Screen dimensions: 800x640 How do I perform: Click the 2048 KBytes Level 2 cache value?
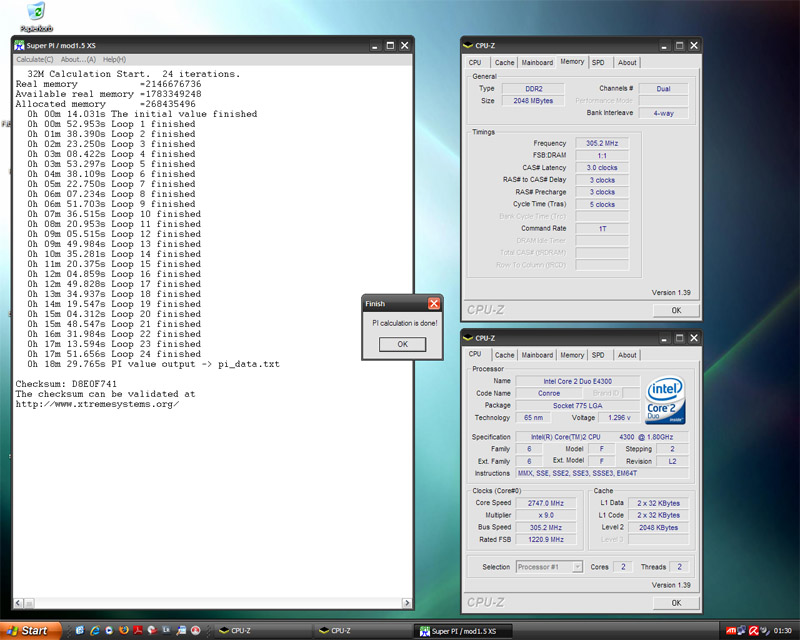[x=658, y=527]
